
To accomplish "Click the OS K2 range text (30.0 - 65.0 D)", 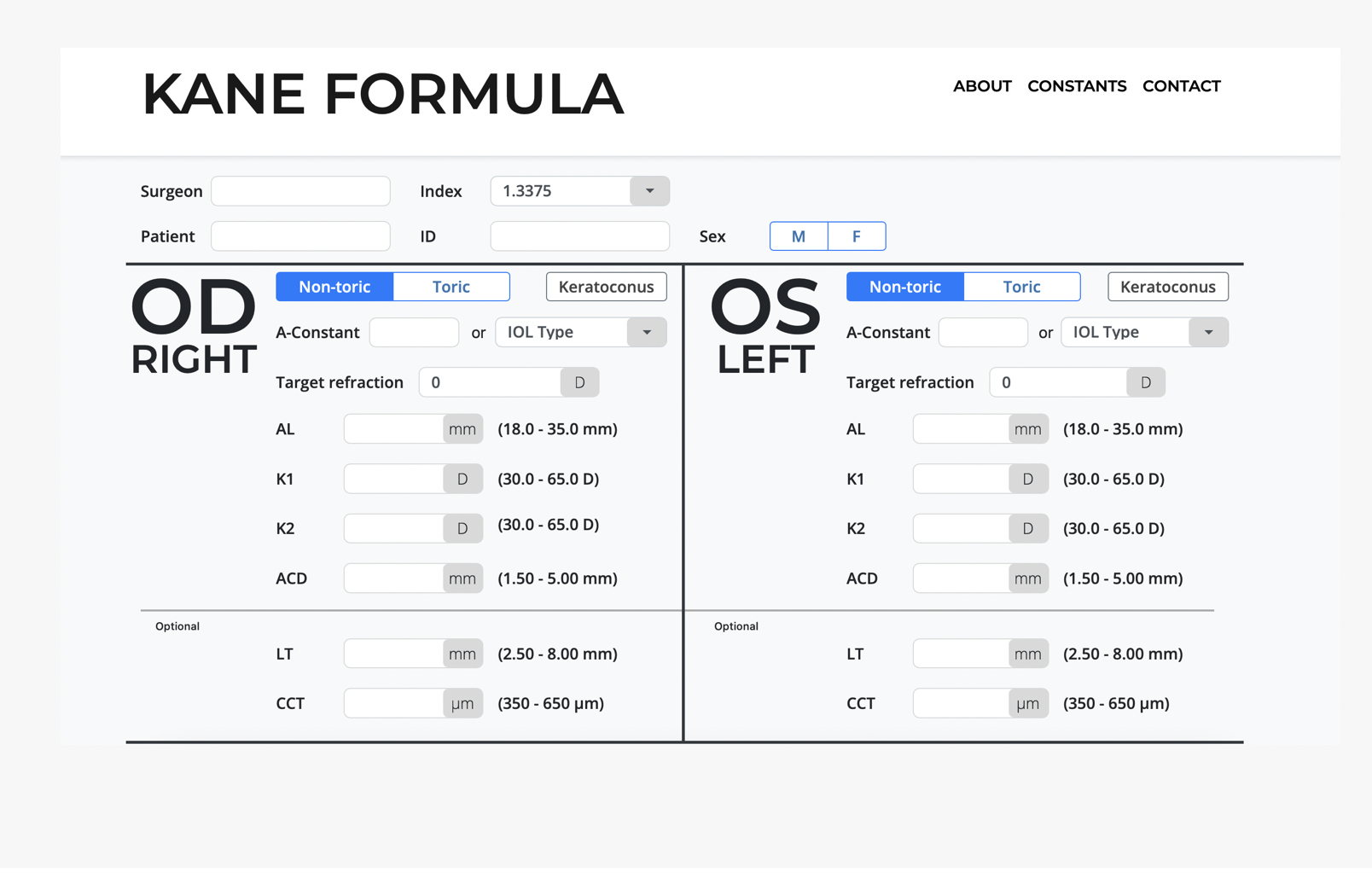I will click(1114, 528).
